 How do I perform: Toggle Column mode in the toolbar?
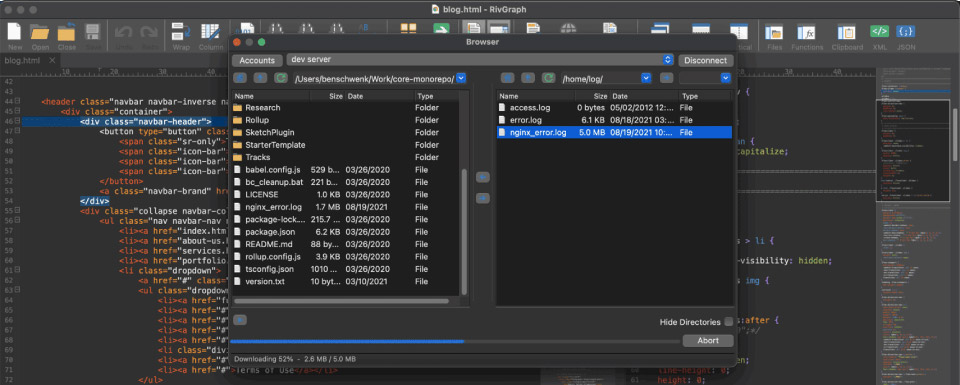(x=211, y=32)
